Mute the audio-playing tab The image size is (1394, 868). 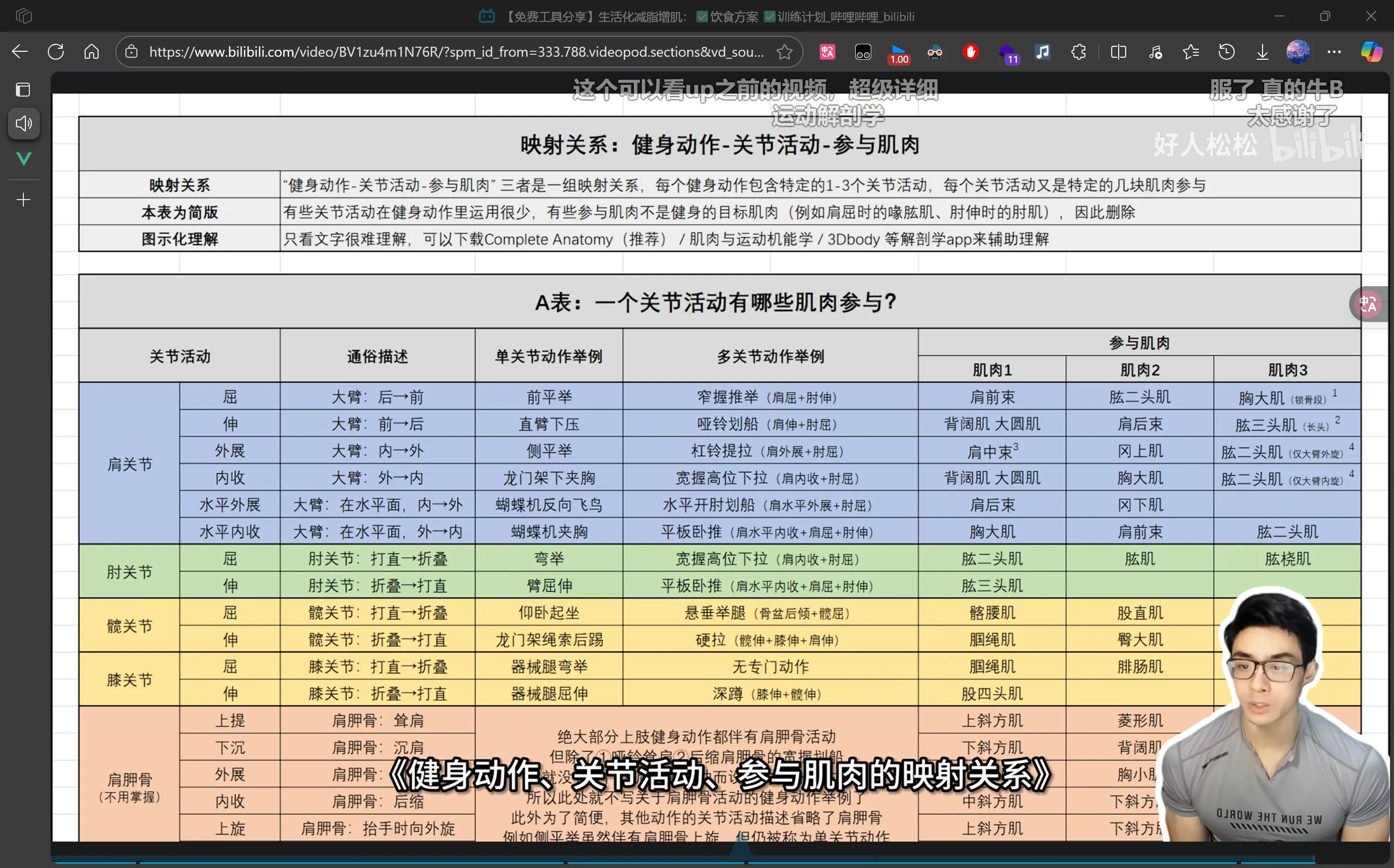click(x=23, y=123)
